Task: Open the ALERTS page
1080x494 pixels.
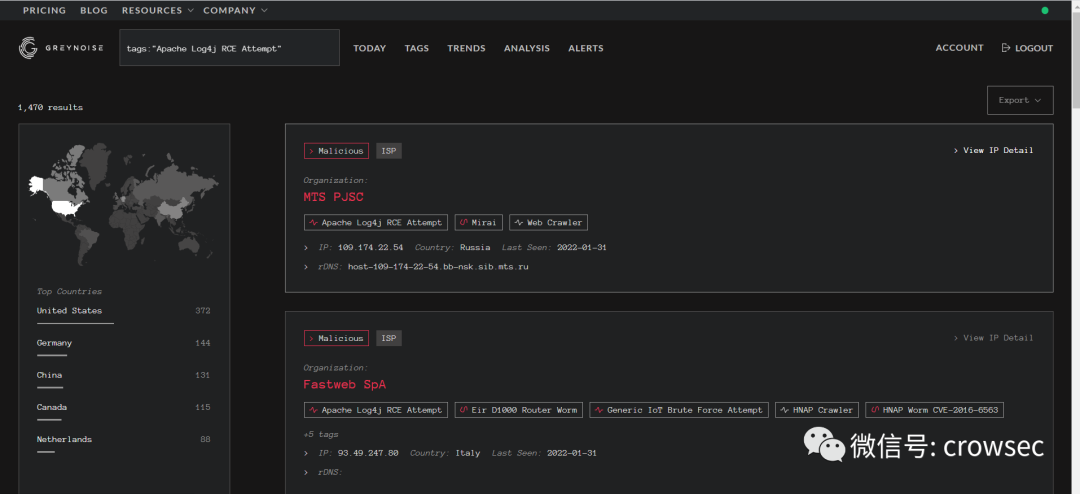Action: (586, 48)
